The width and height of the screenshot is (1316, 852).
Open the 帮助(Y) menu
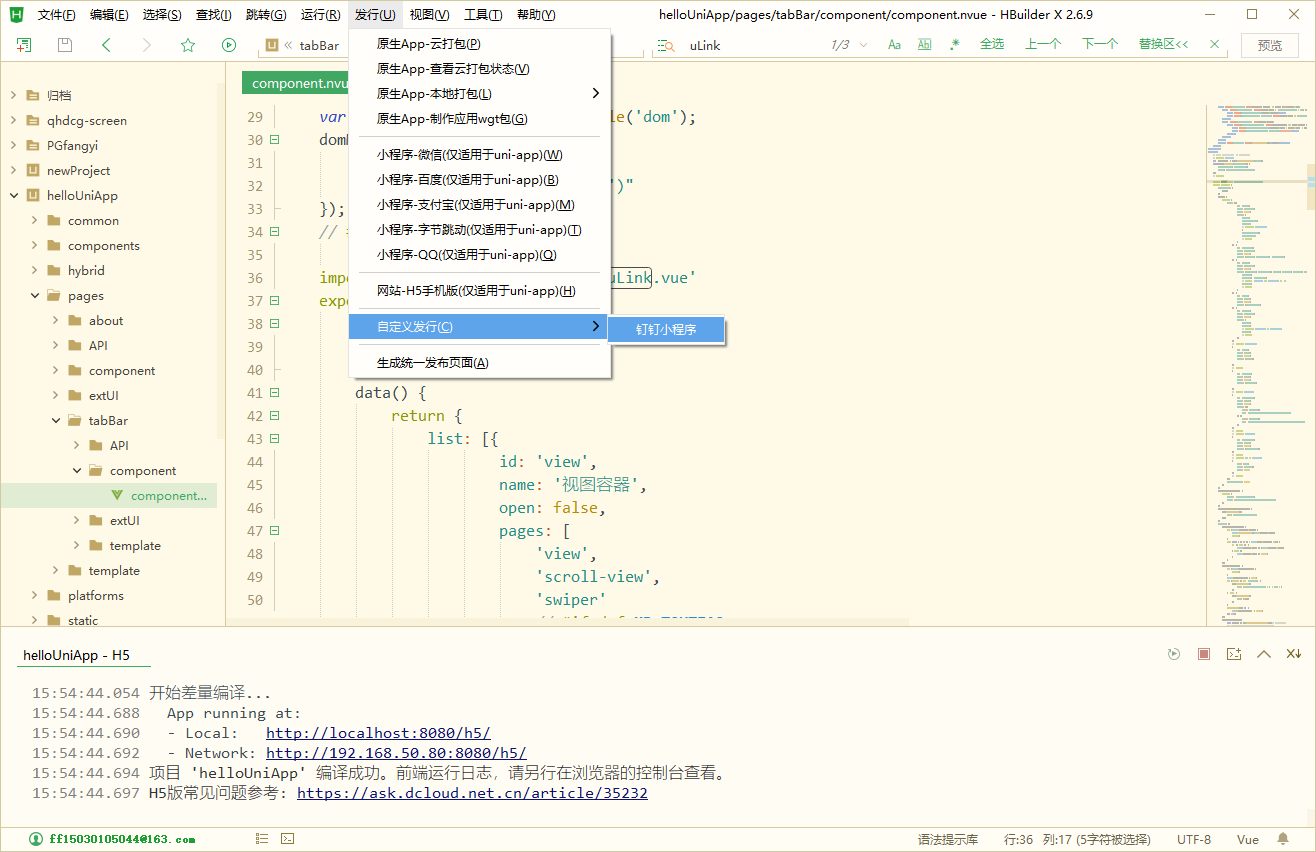tap(536, 15)
